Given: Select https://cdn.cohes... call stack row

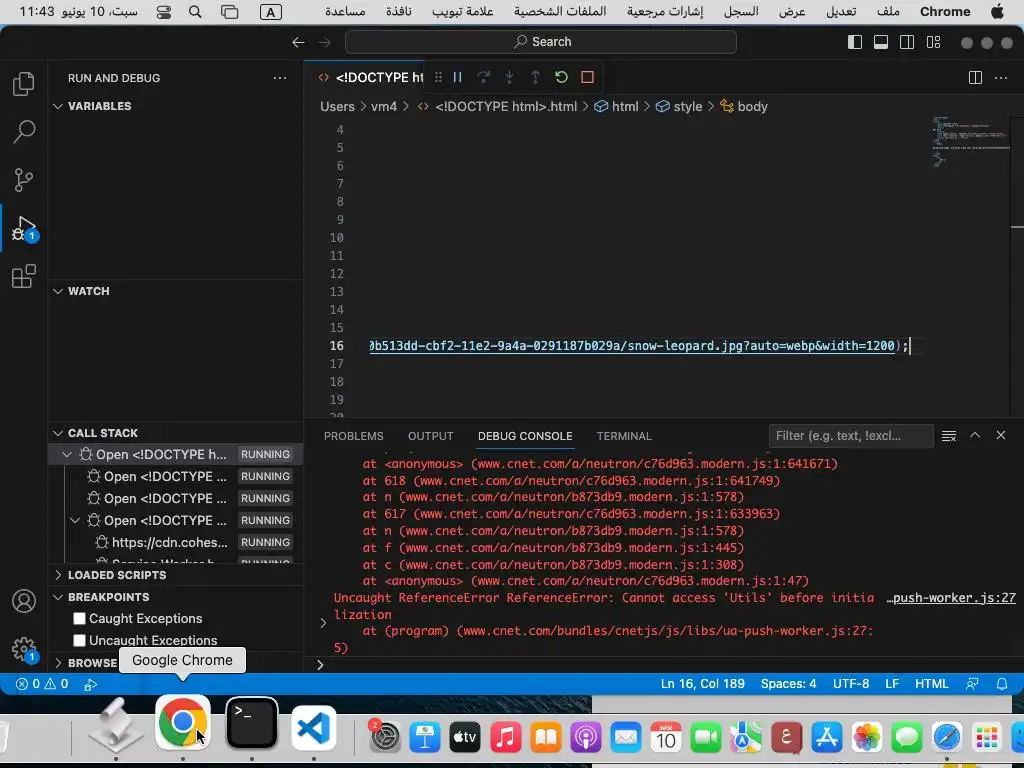Looking at the screenshot, I should coord(176,543).
